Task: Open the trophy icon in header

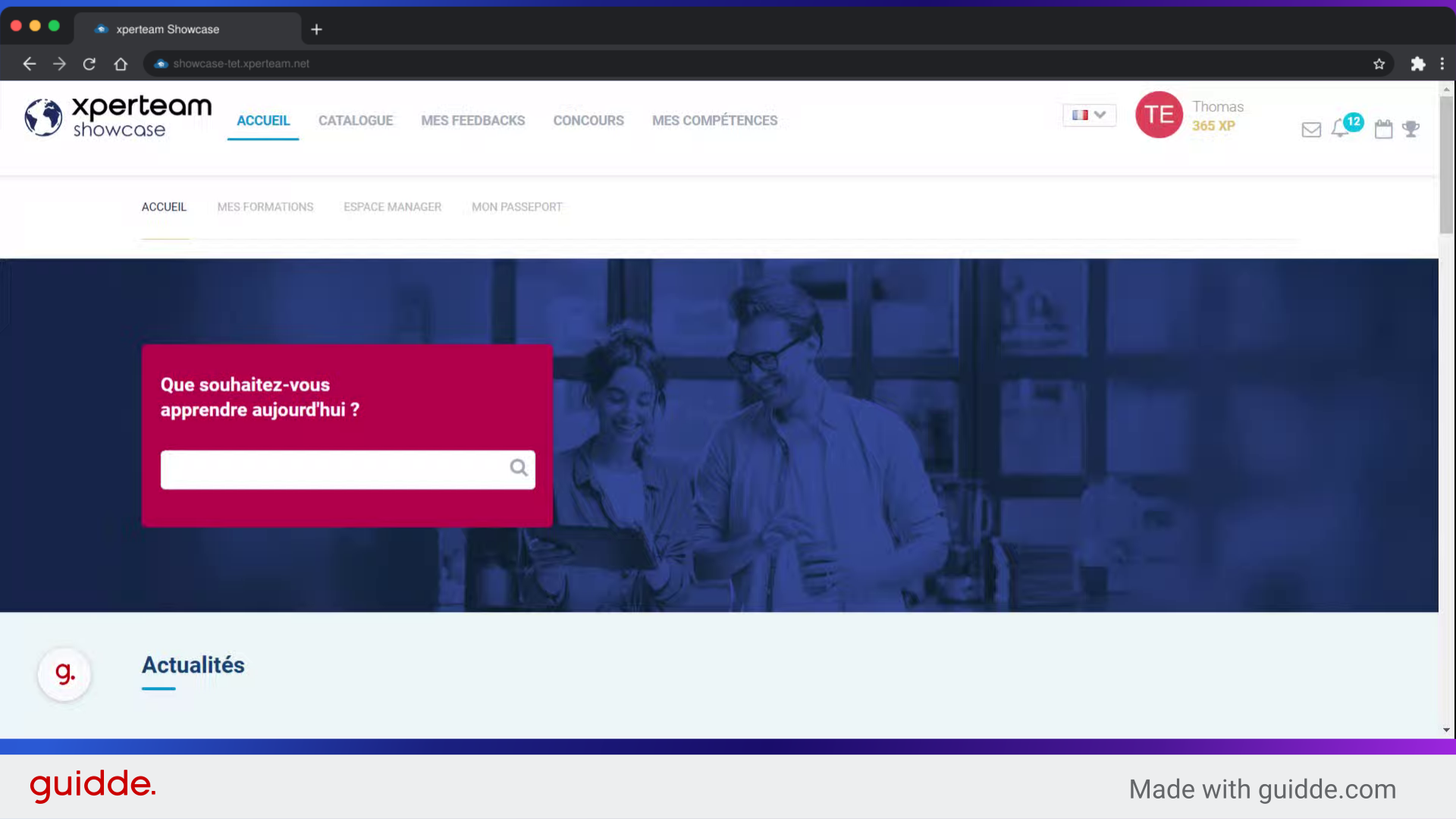Action: point(1410,129)
